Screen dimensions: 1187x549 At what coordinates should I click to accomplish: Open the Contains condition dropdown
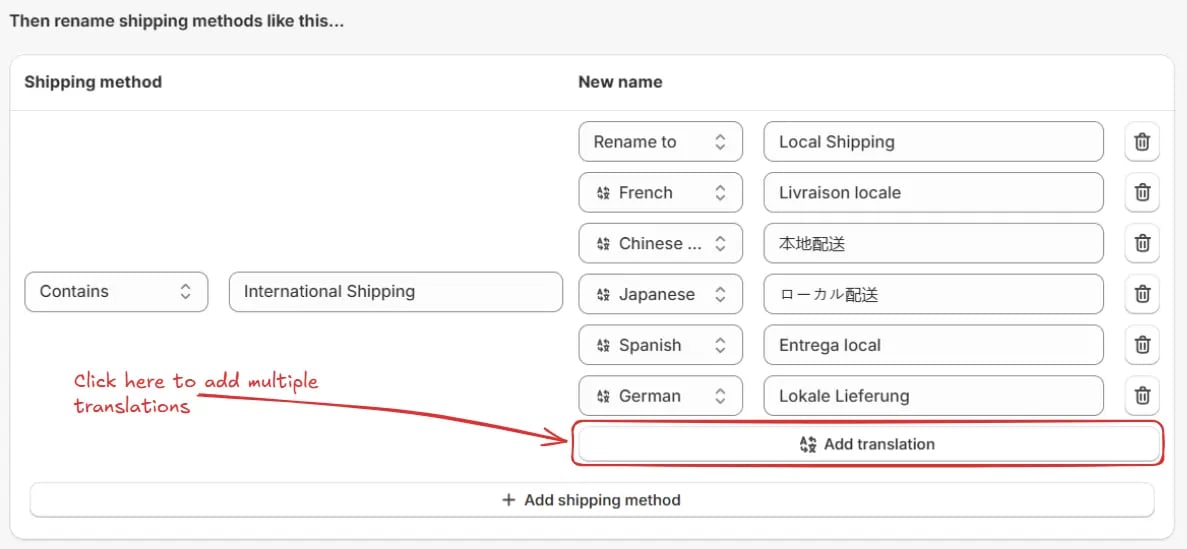coord(116,292)
